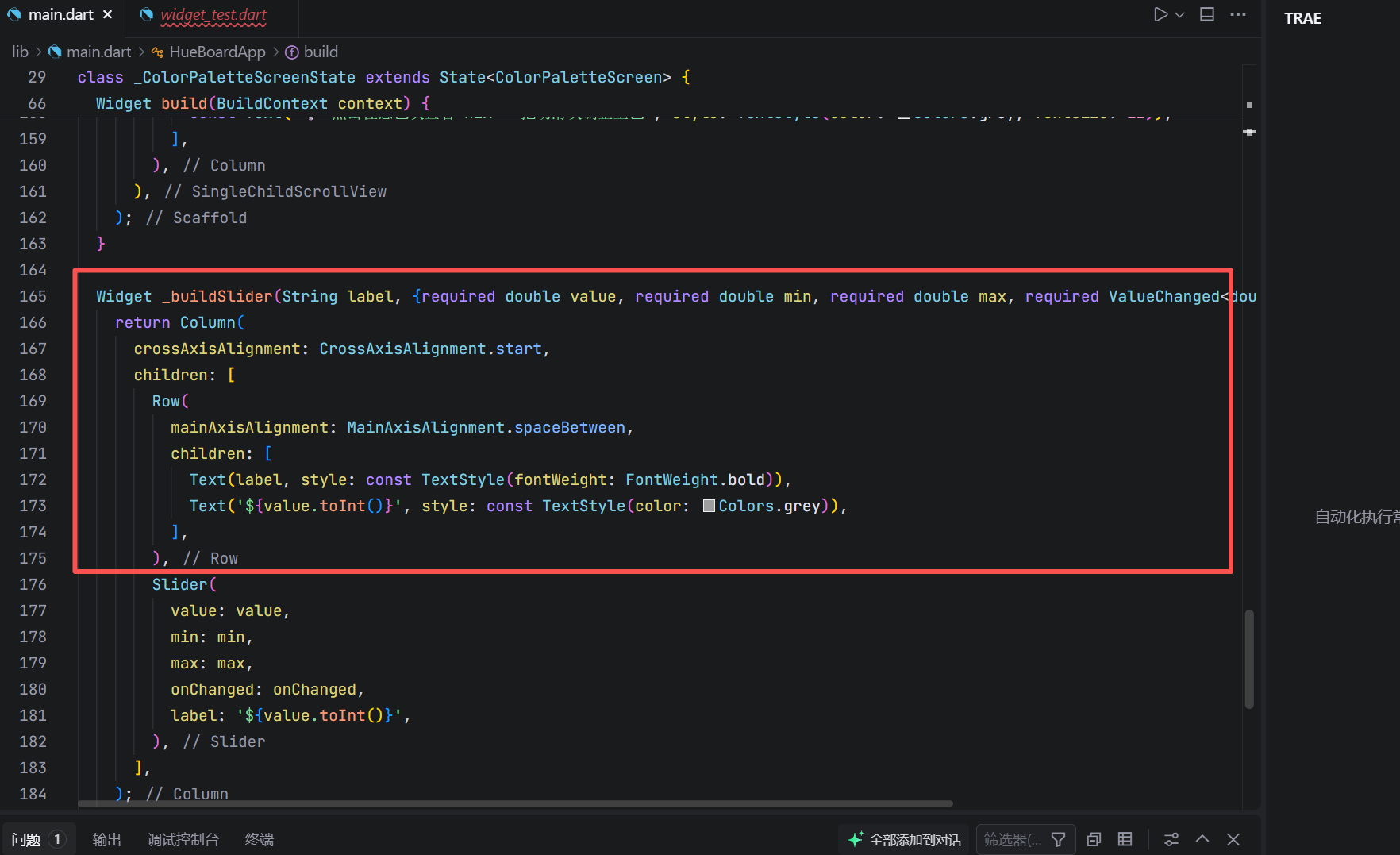Click the Dart file icon on main.dart tab
Viewport: 1400px width, 855px height.
(x=14, y=14)
